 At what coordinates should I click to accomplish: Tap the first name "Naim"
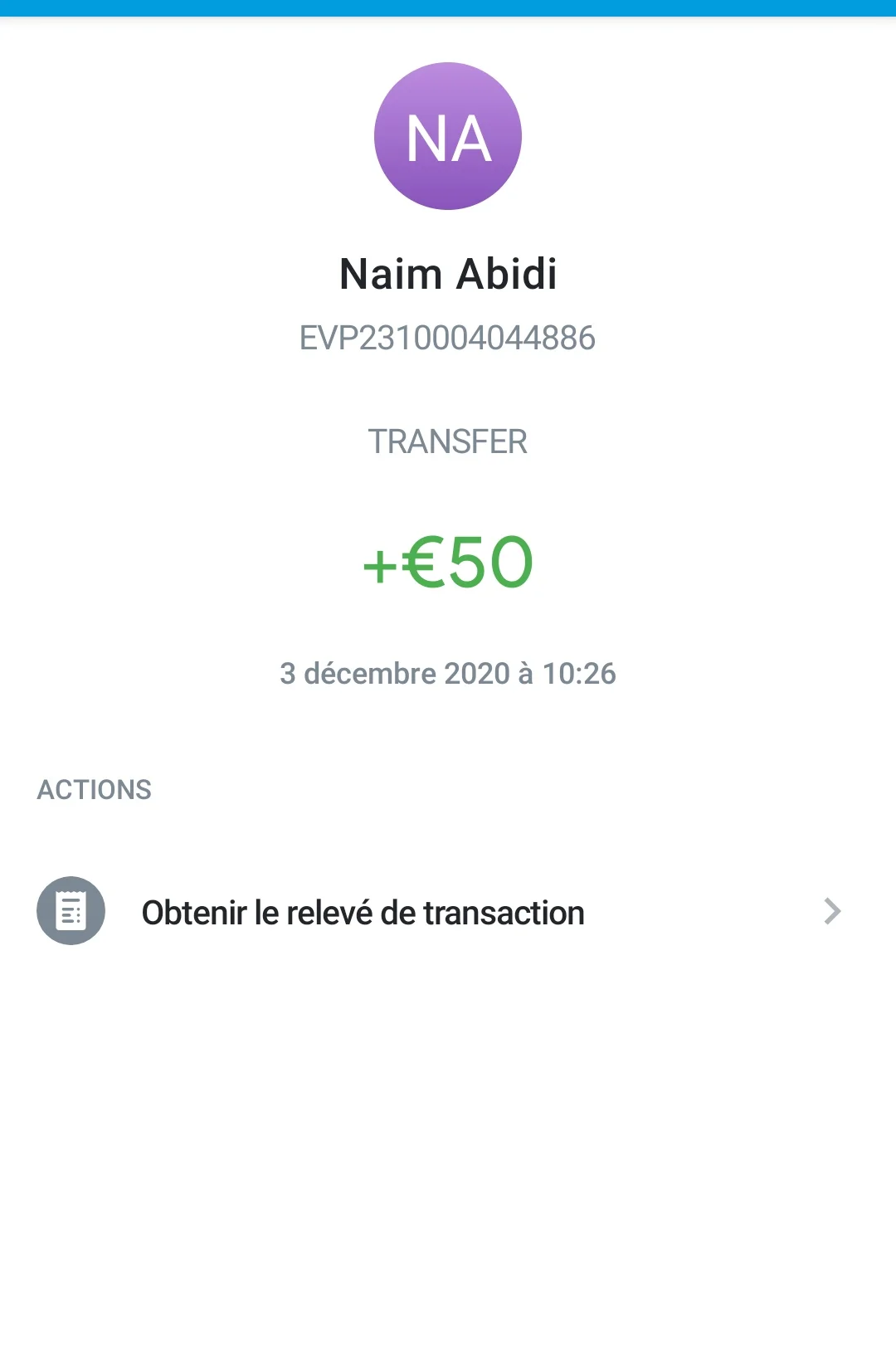point(391,274)
